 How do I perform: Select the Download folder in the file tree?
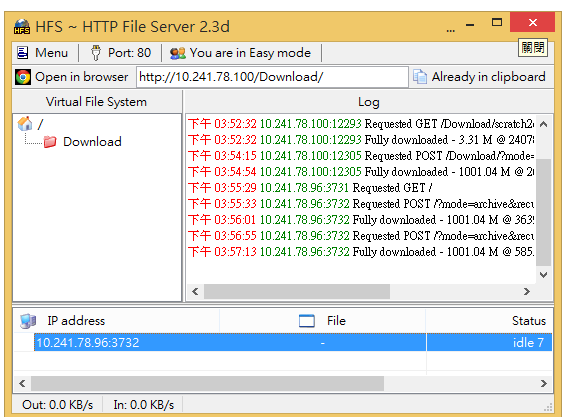click(x=92, y=142)
